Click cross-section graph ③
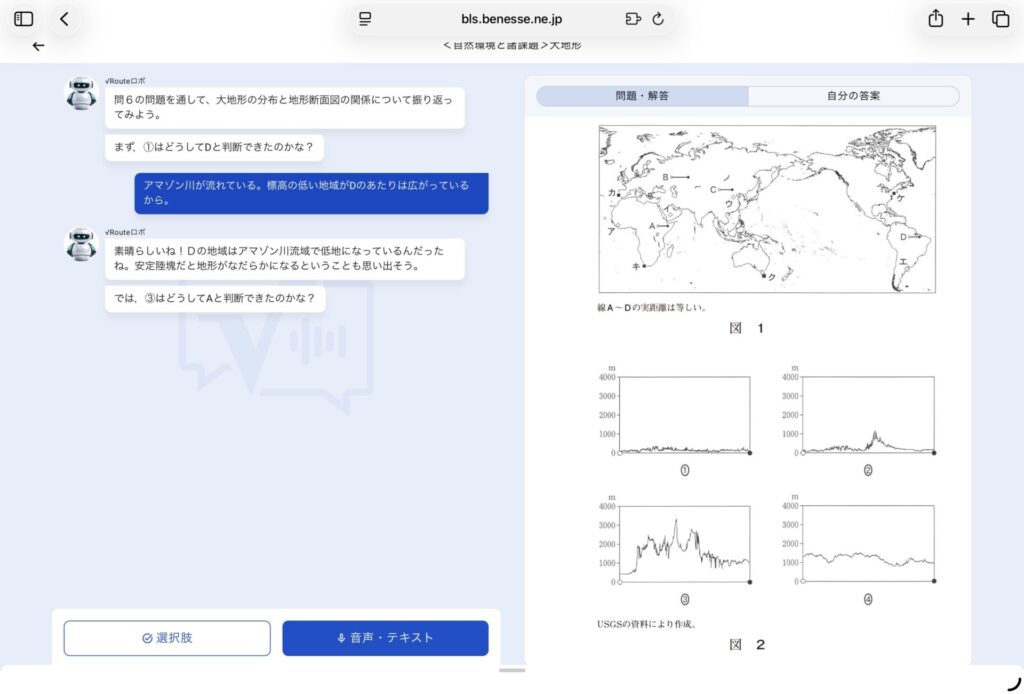 [684, 544]
